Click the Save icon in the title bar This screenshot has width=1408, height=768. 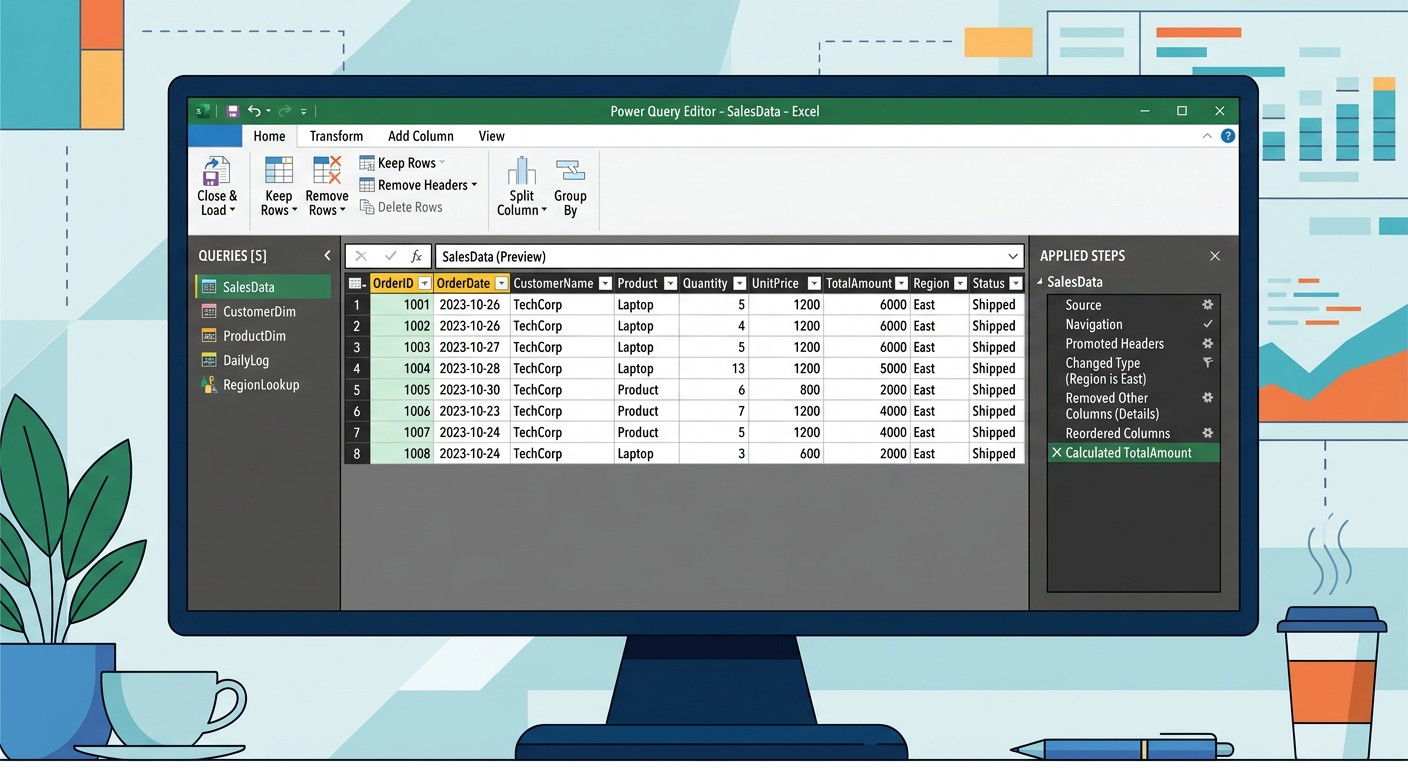[233, 111]
